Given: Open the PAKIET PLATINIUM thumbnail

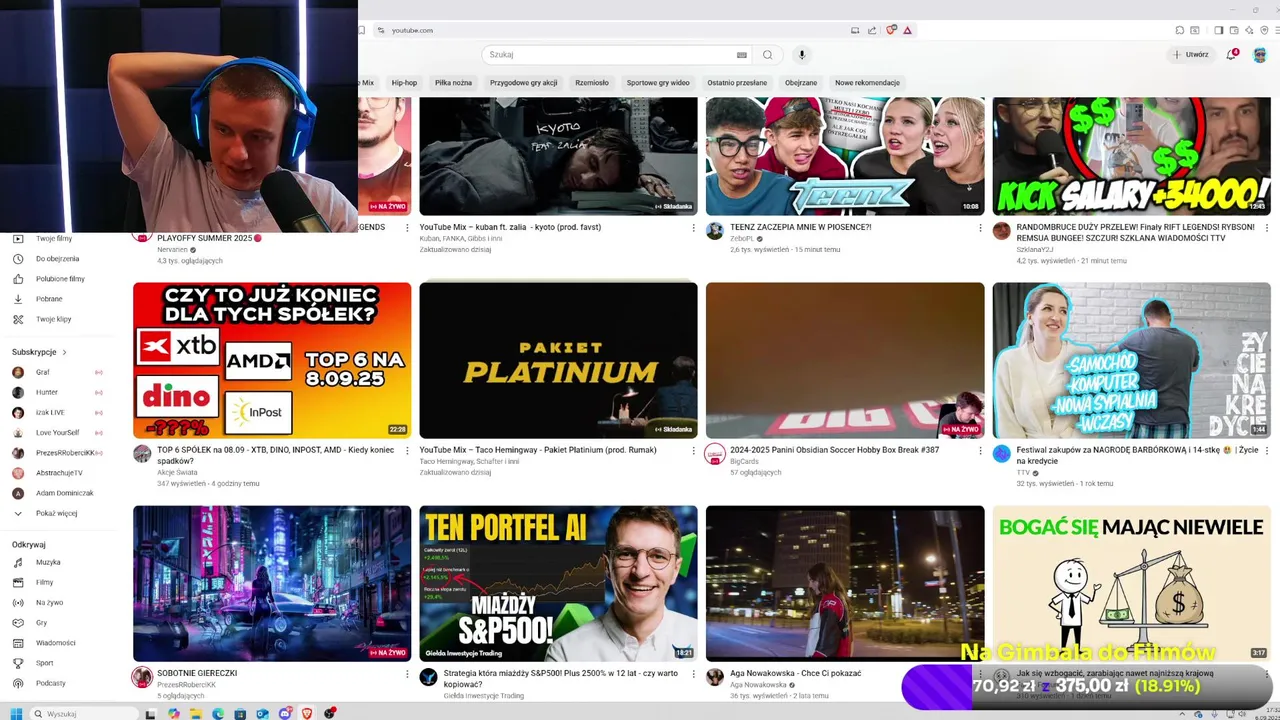Looking at the screenshot, I should coord(558,360).
